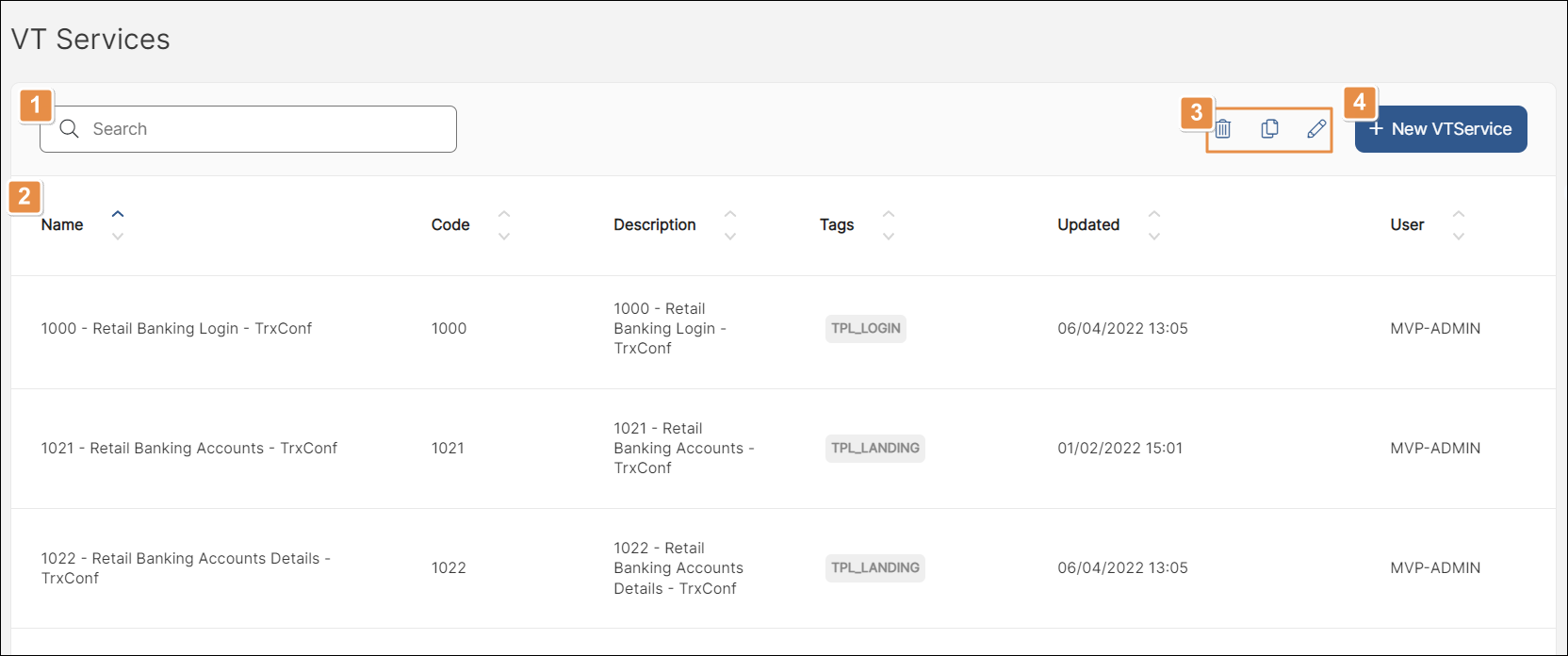Click the duplicate copy icon
Screen dimensions: 1568x656
tap(1270, 129)
